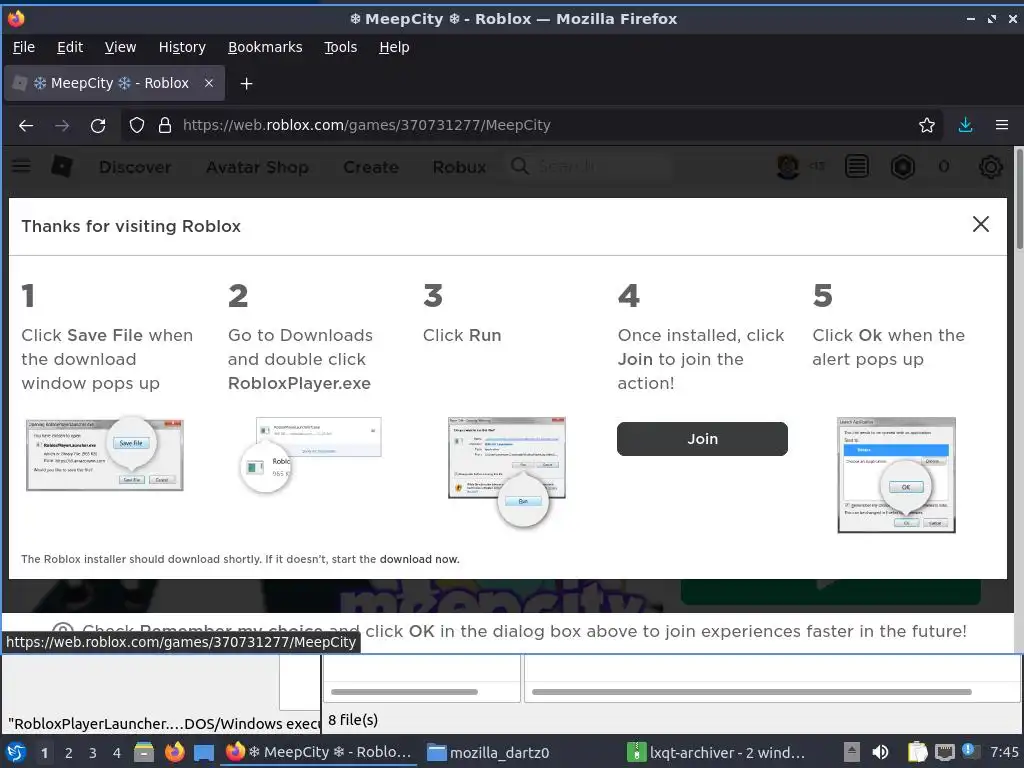This screenshot has width=1024, height=768.
Task: Open Avatar Shop in Roblox navbar
Action: pyautogui.click(x=257, y=167)
